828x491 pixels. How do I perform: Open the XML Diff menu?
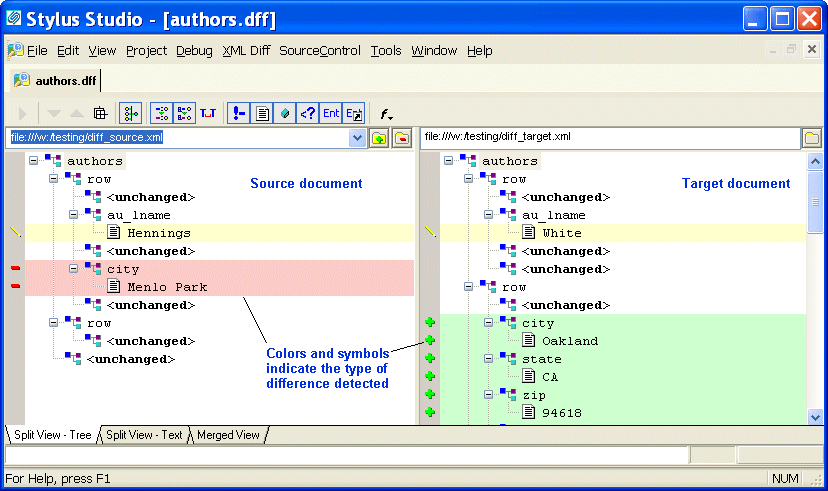[x=245, y=50]
